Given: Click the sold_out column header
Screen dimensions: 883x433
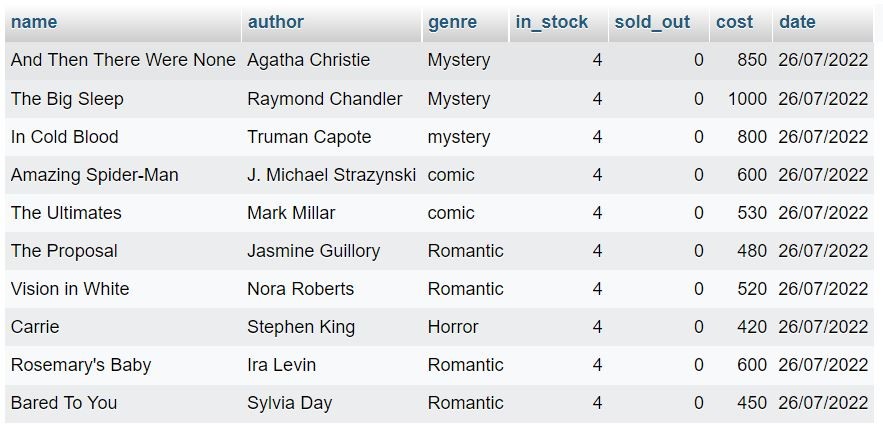Looking at the screenshot, I should tap(652, 22).
